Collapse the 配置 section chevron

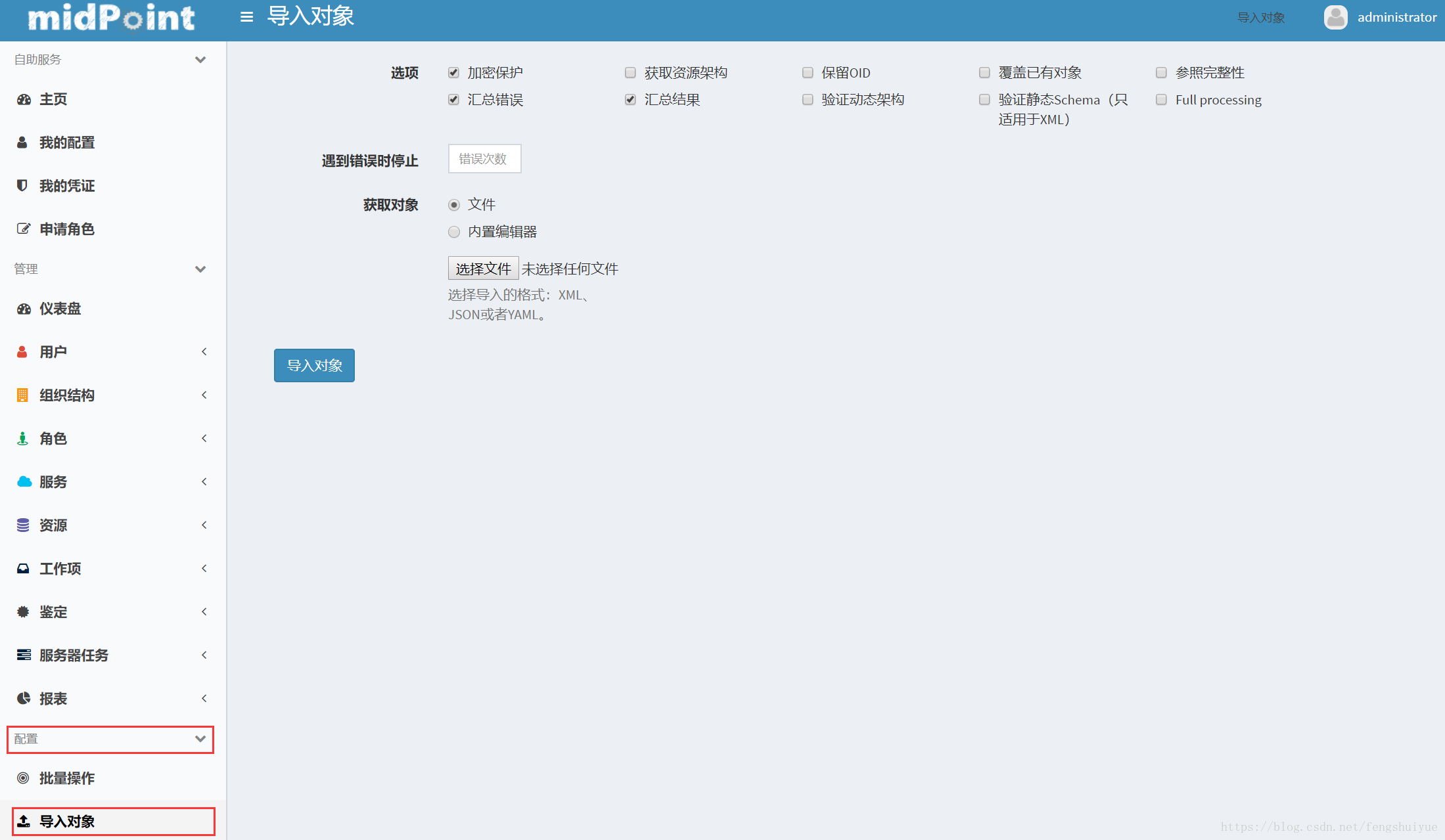[200, 739]
